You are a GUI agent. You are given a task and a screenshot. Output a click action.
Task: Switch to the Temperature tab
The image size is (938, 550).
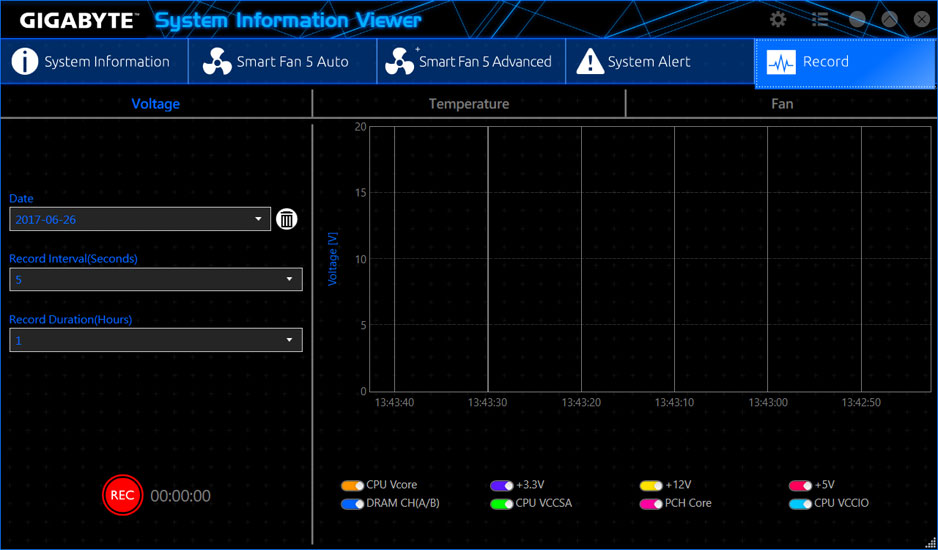[x=469, y=104]
